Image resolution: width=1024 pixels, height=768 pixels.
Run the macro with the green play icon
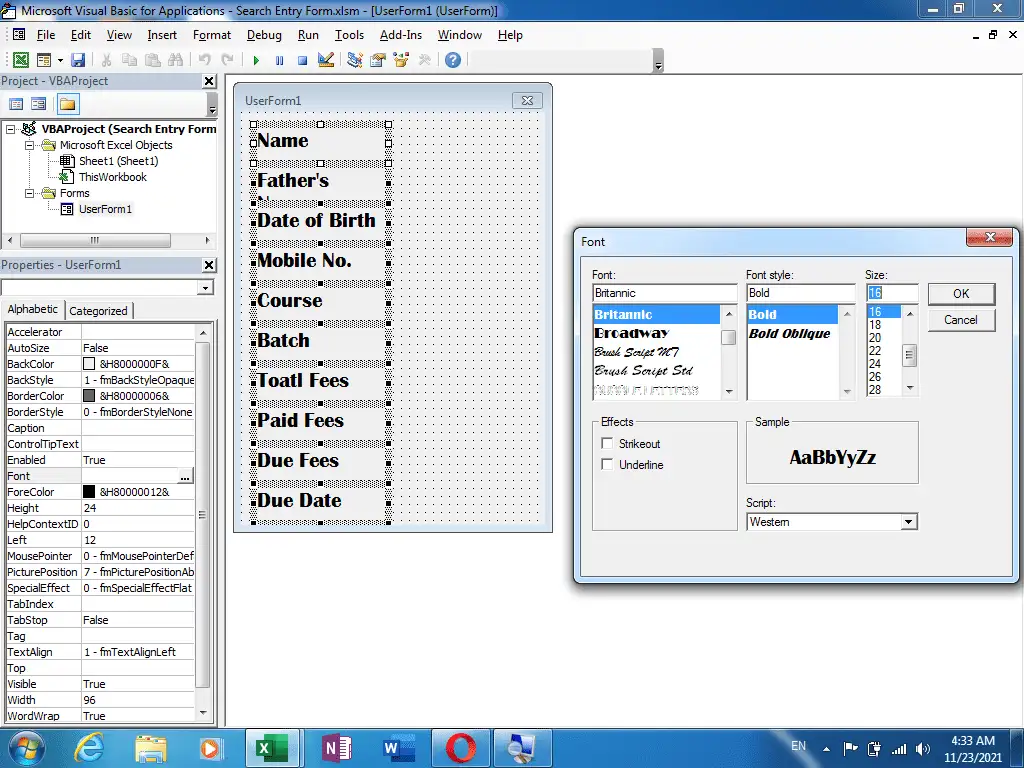click(256, 60)
